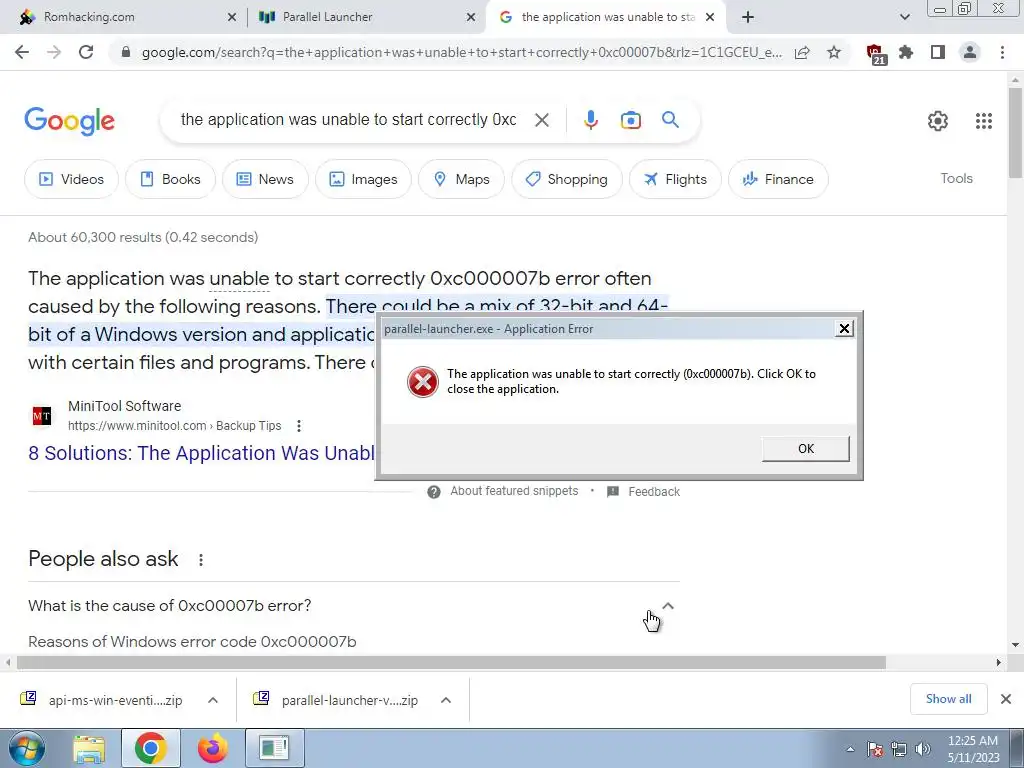Close the downloads bar

click(1006, 699)
